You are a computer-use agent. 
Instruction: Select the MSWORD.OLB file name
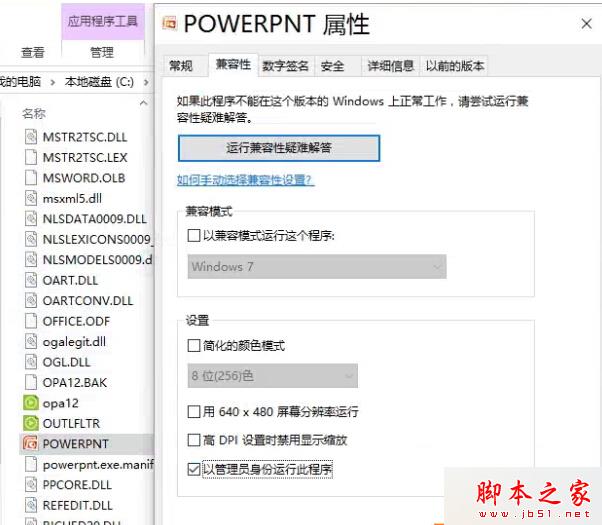pos(84,178)
